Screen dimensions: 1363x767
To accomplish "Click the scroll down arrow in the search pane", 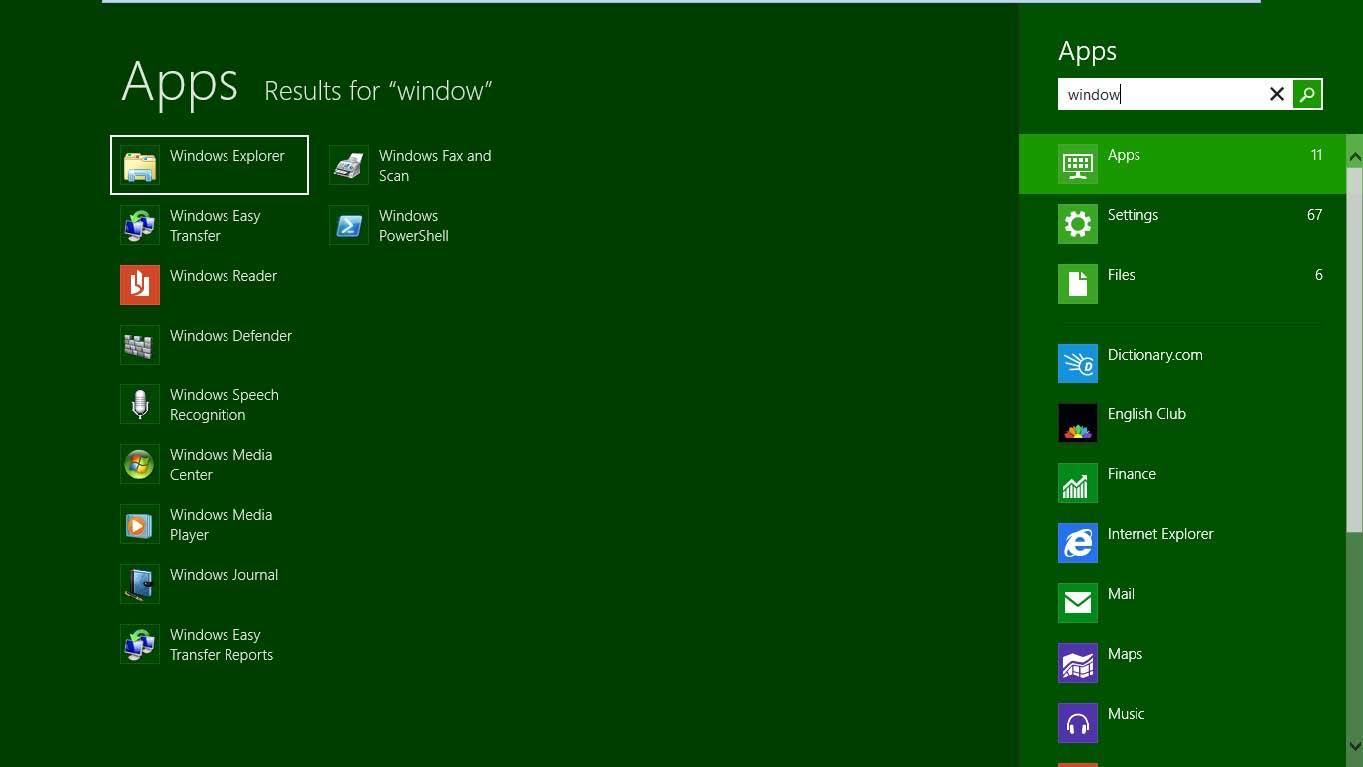I will coord(1355,745).
